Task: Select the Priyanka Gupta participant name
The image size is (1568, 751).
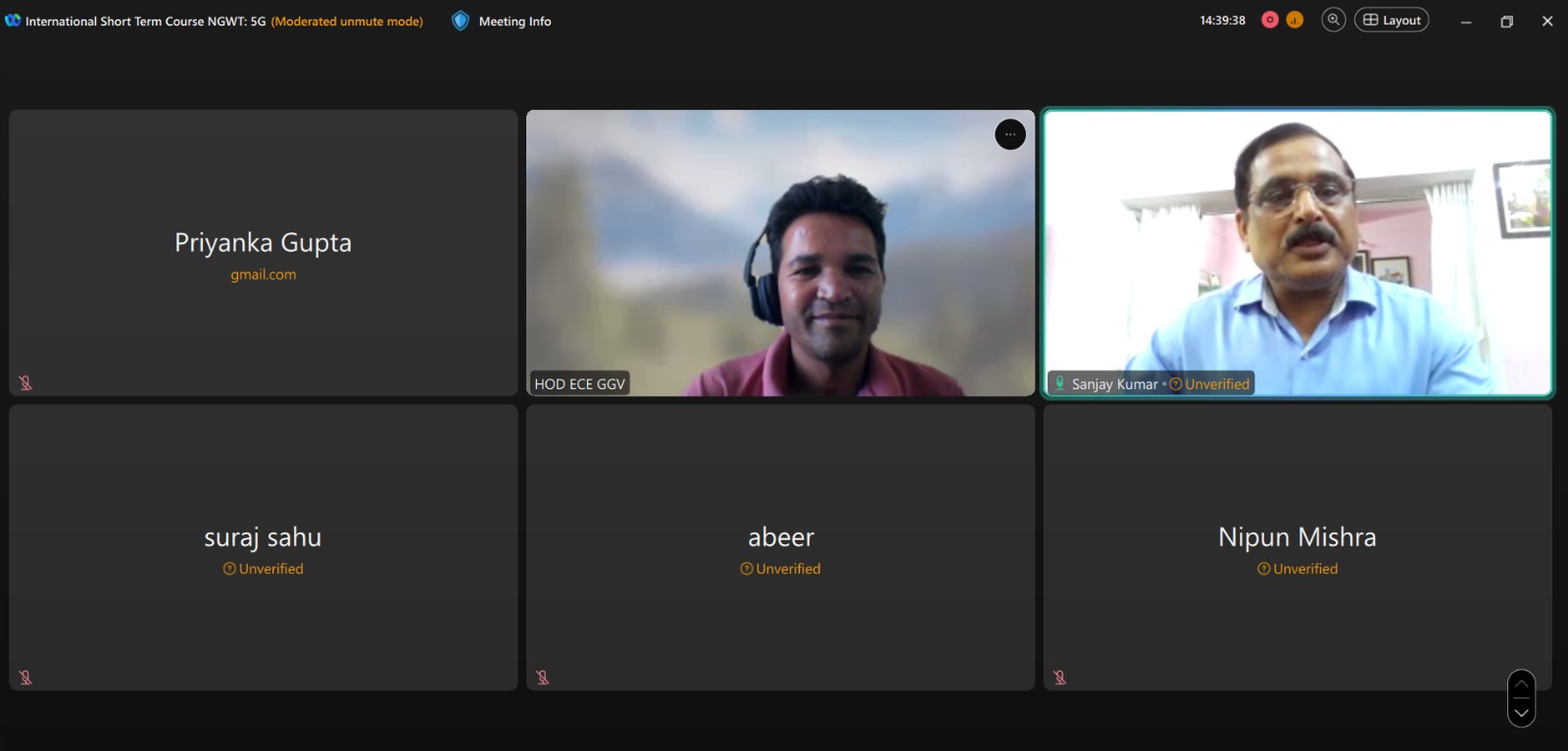Action: [x=263, y=242]
